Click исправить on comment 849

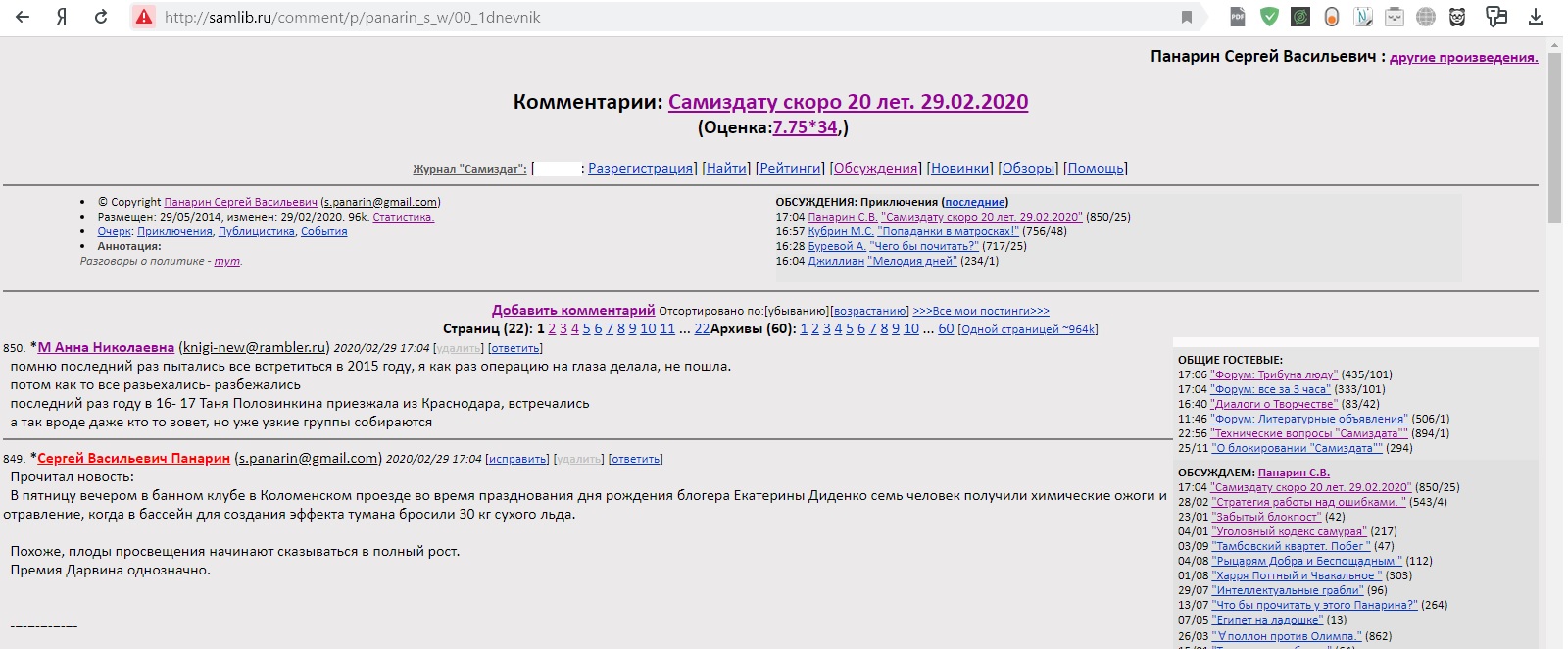pos(517,459)
